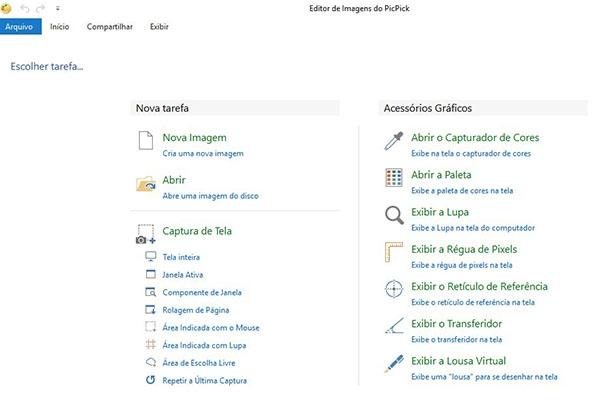Open the Compartilhar tab

(x=110, y=27)
